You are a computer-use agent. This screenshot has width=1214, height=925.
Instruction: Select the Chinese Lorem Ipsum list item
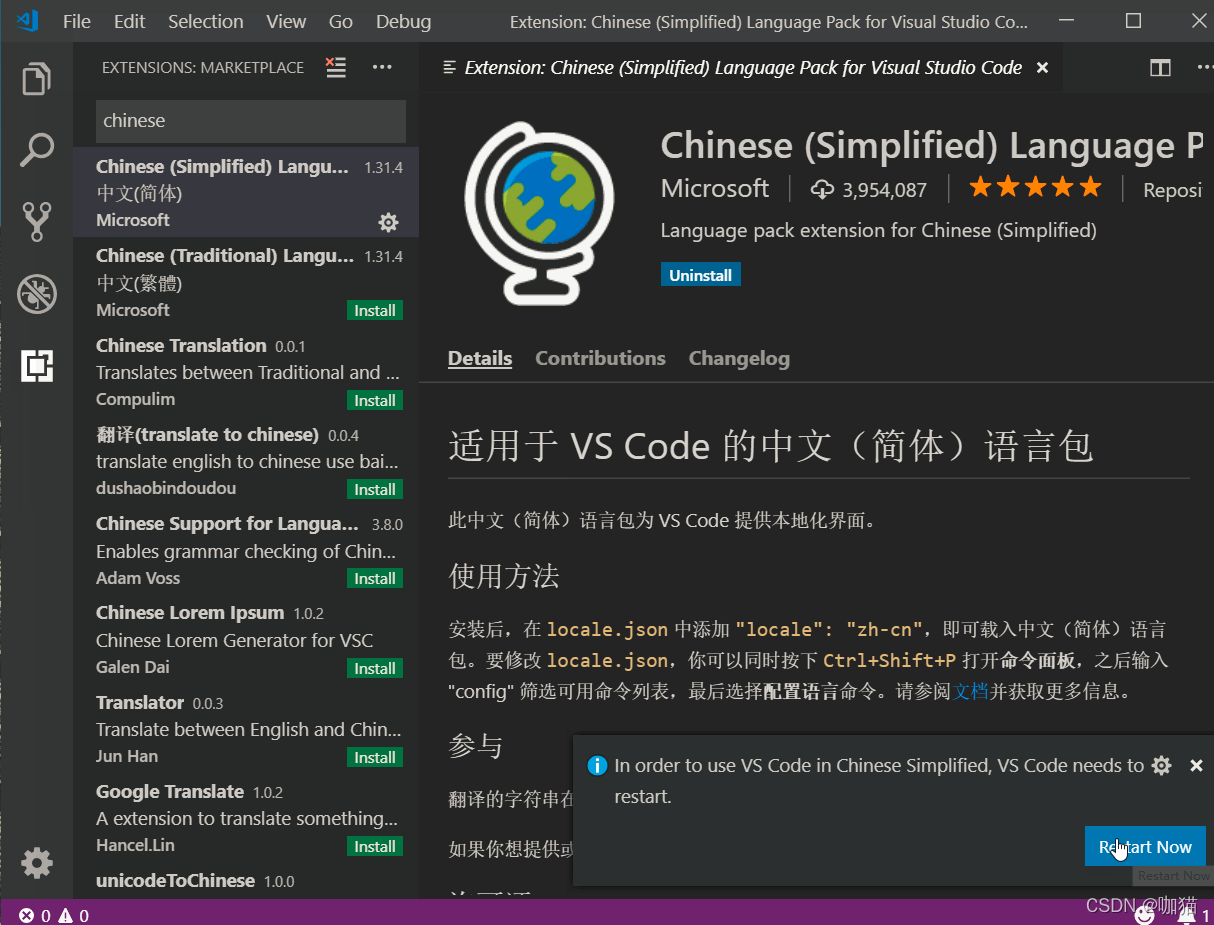point(246,639)
